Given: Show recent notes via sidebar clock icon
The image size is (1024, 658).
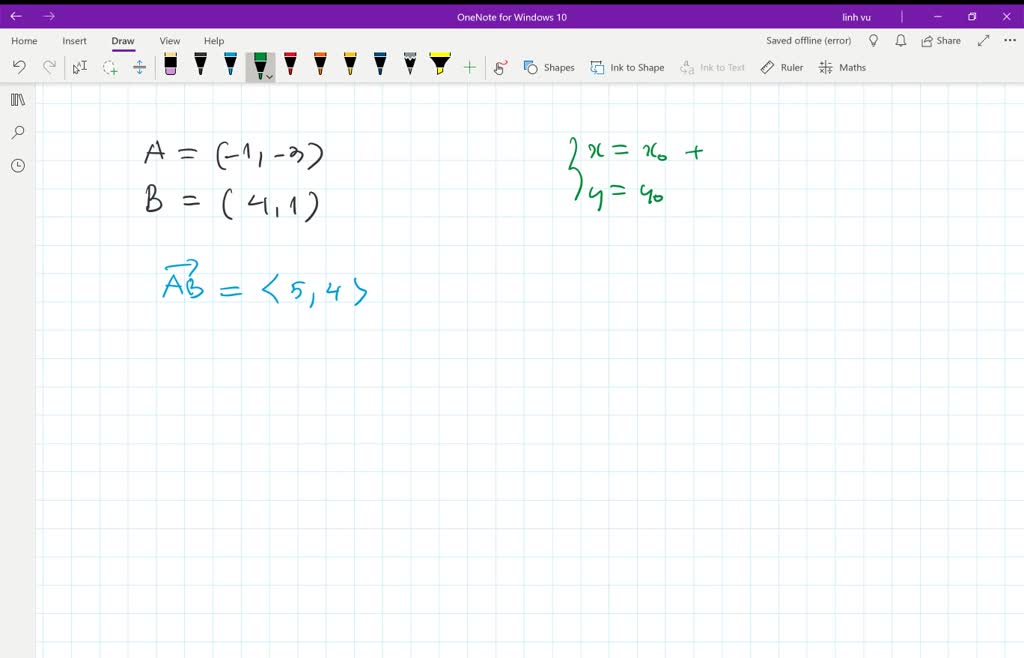Looking at the screenshot, I should (17, 165).
